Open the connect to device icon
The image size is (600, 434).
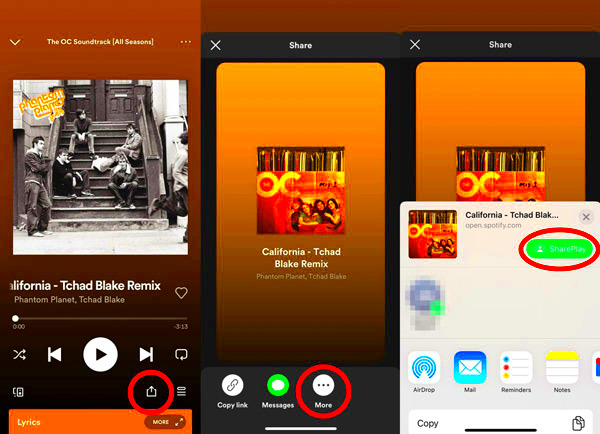tap(18, 392)
